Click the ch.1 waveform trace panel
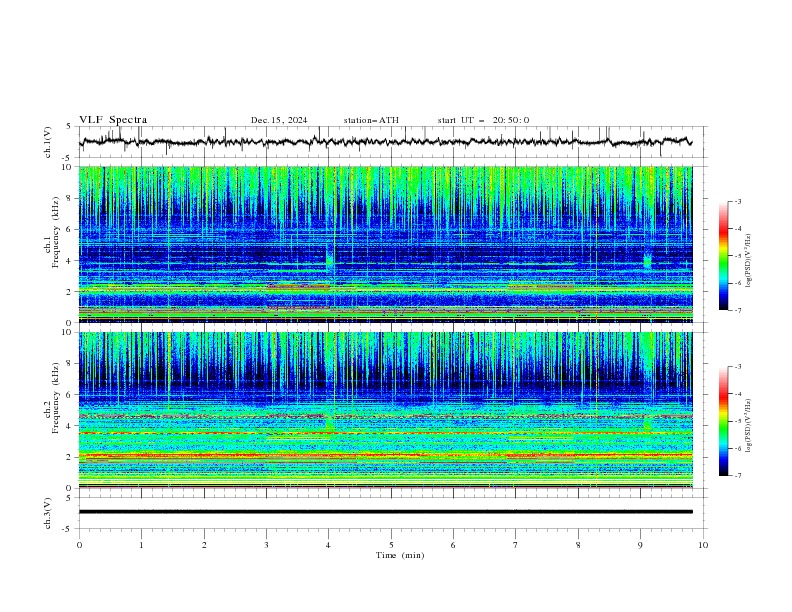 click(x=392, y=142)
